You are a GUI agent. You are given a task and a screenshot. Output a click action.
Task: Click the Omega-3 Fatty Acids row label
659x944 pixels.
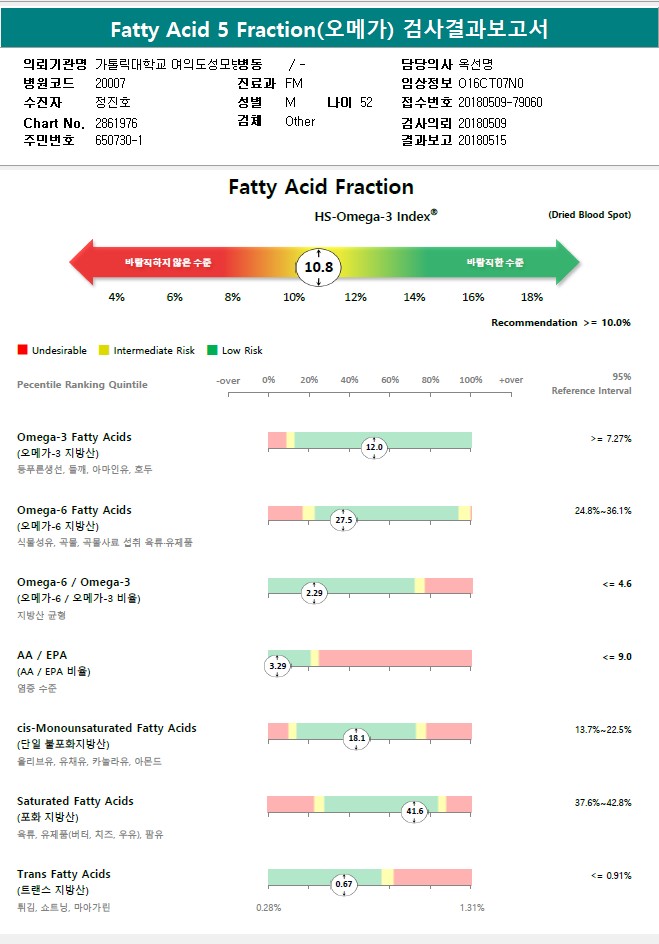[x=74, y=437]
